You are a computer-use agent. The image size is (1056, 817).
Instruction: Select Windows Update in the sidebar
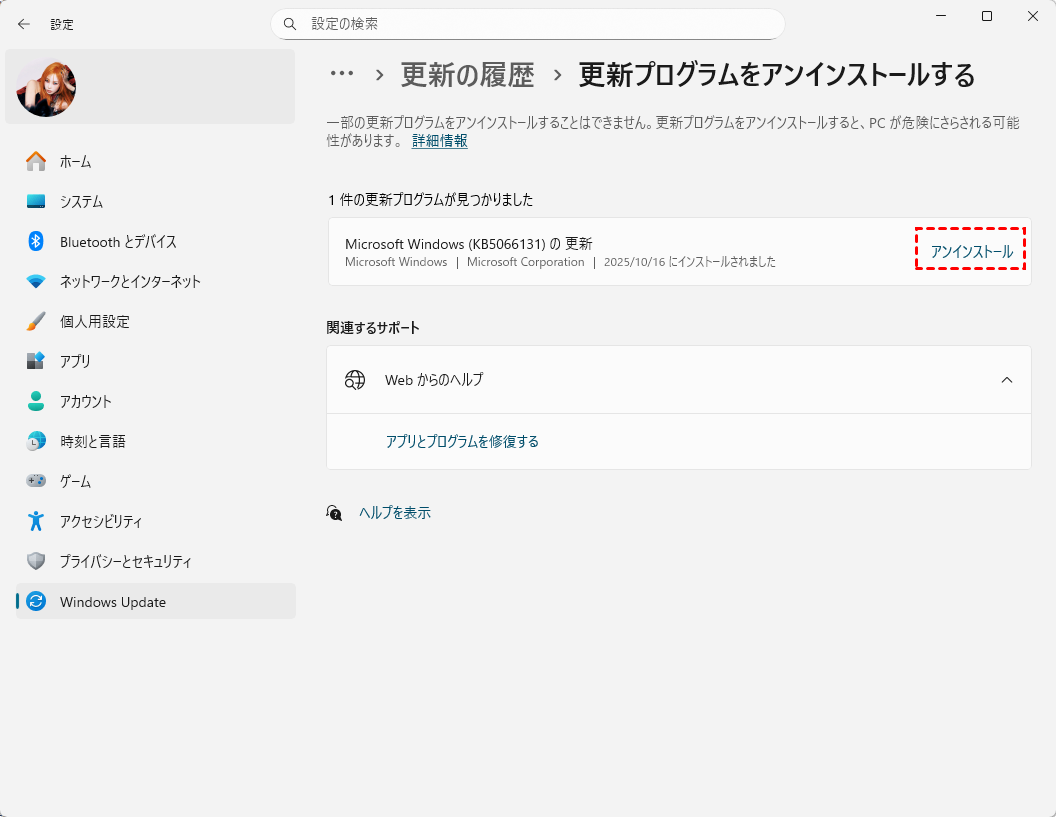tap(112, 602)
